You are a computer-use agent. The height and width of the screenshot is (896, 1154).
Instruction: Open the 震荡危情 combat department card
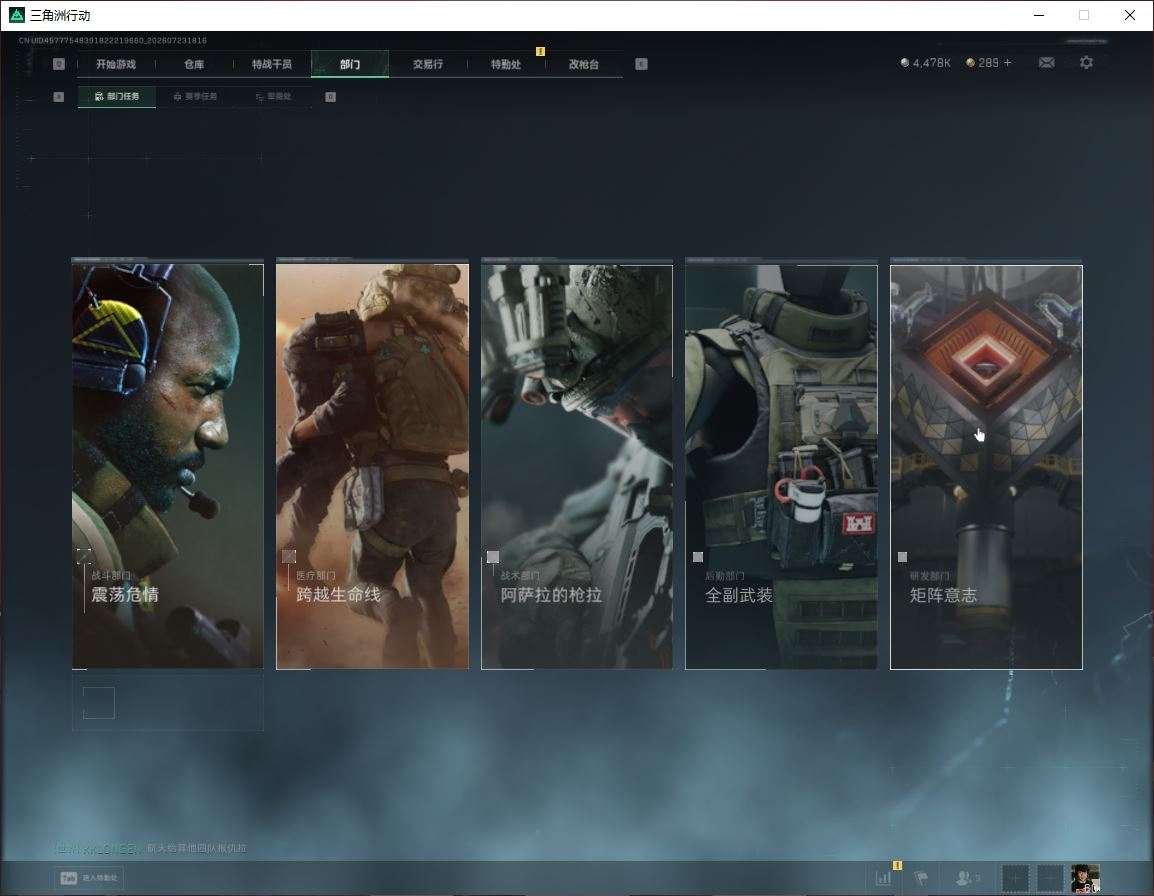[168, 466]
